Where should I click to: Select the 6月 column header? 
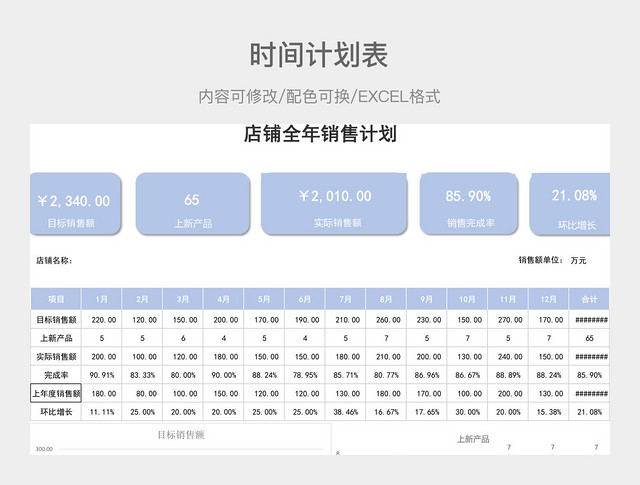304,299
